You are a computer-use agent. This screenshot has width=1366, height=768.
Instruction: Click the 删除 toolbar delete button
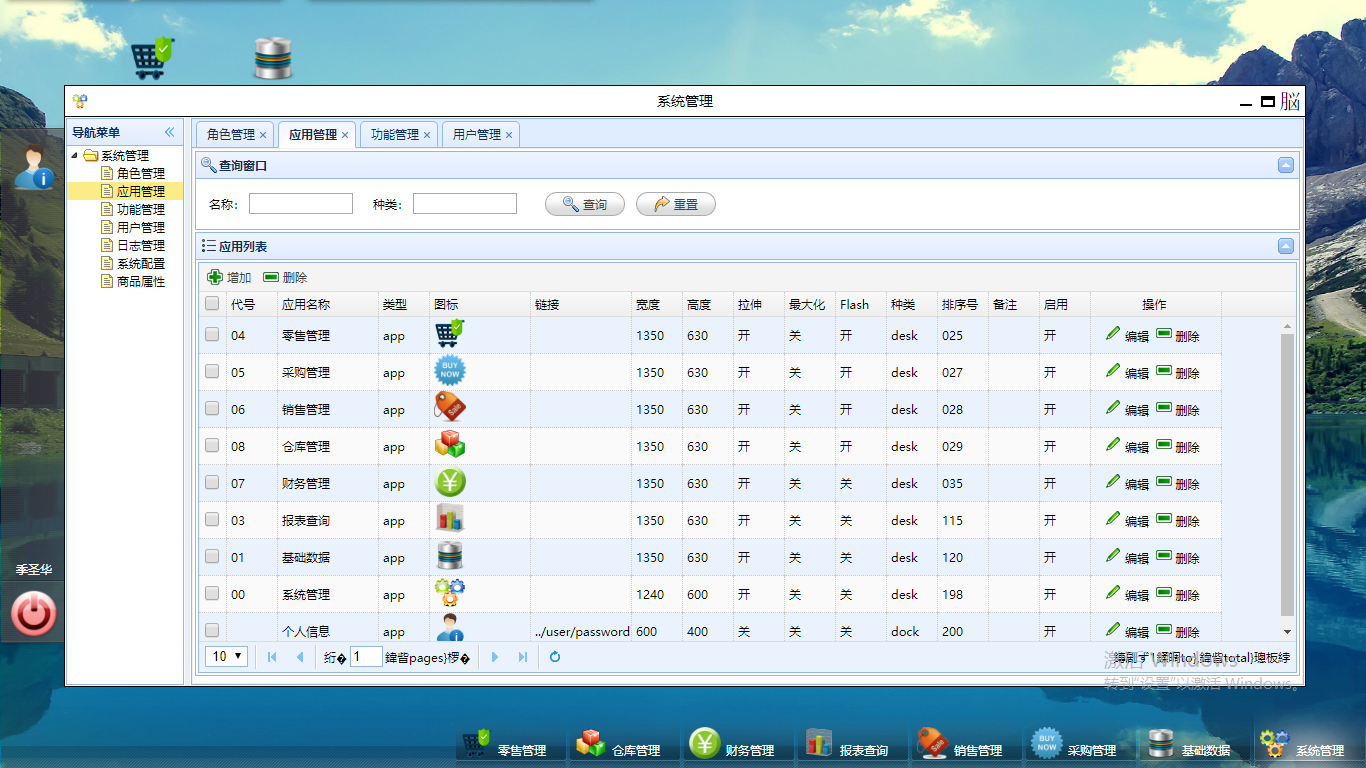coord(285,277)
